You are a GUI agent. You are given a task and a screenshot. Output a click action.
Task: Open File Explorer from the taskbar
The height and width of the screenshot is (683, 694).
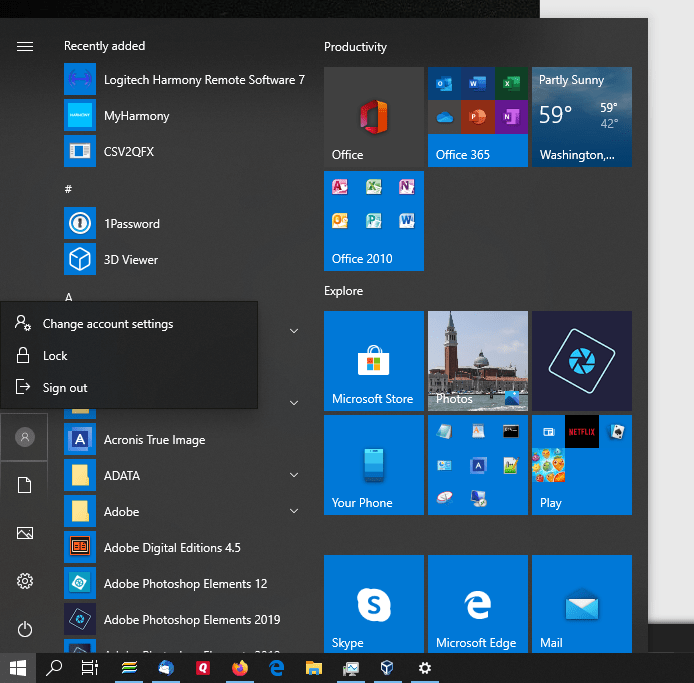[314, 668]
